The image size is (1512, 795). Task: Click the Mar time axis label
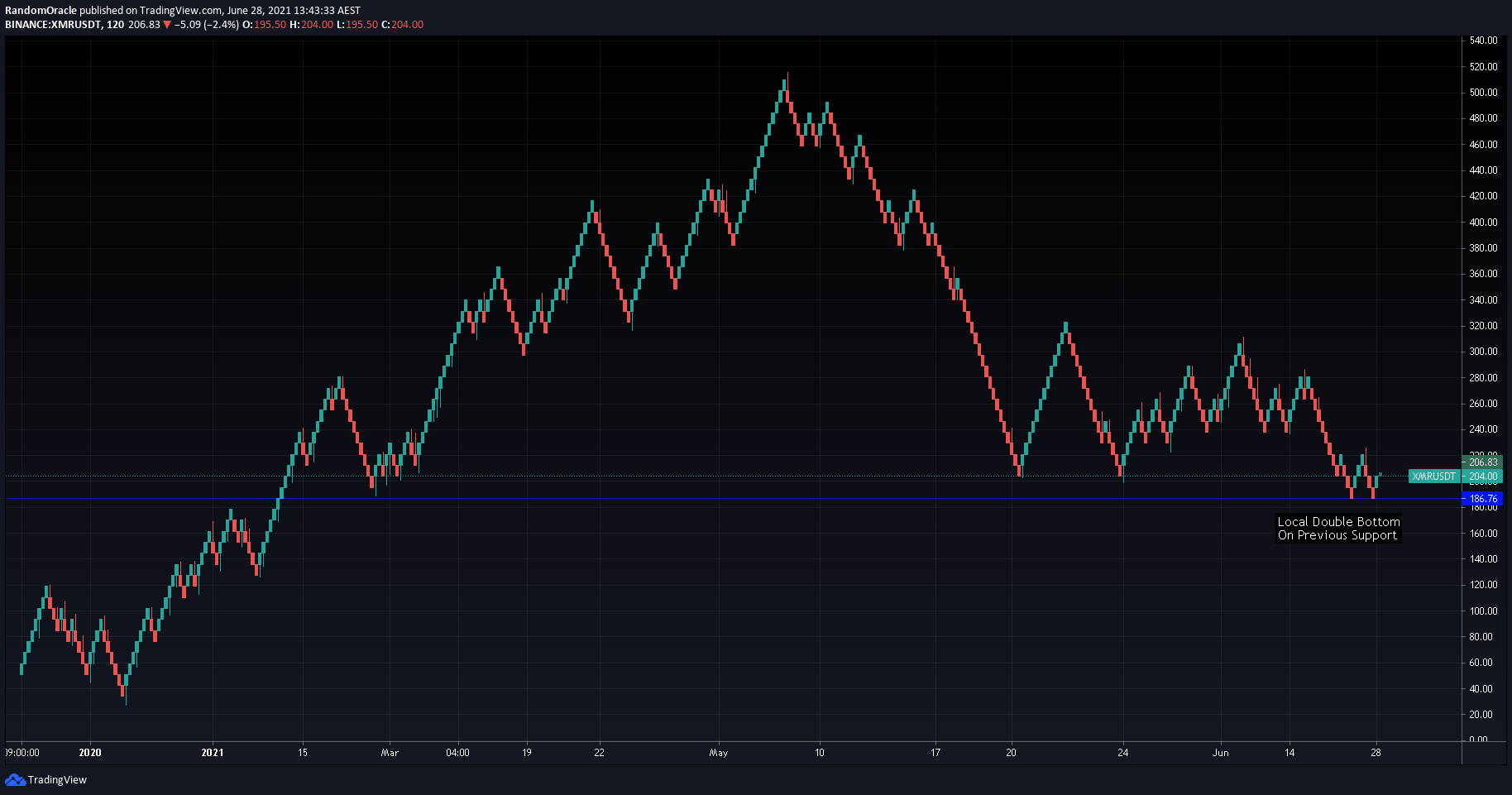390,753
